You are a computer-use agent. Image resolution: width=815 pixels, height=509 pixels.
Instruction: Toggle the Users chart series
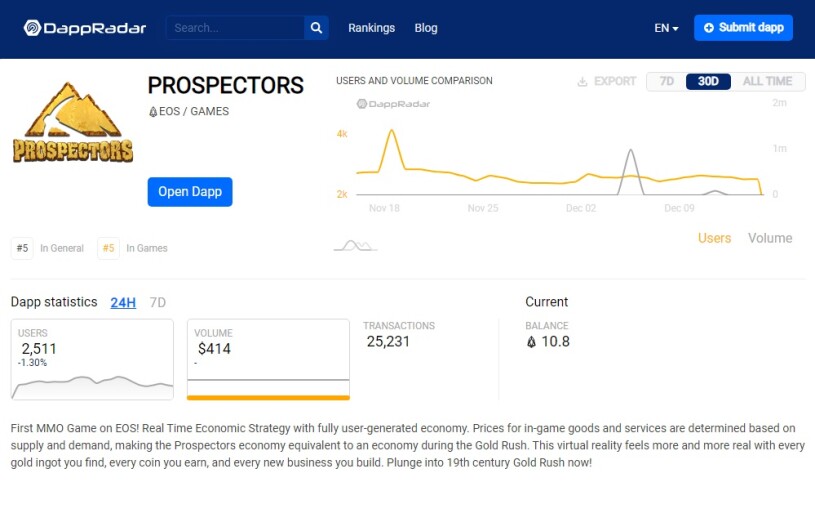(714, 238)
